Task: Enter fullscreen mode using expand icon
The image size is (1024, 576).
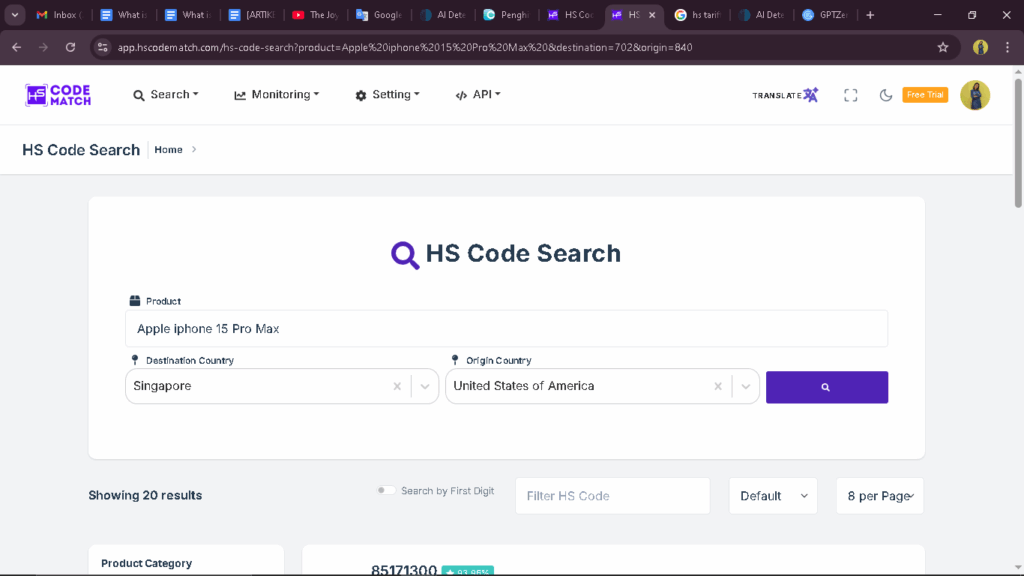Action: coord(851,95)
